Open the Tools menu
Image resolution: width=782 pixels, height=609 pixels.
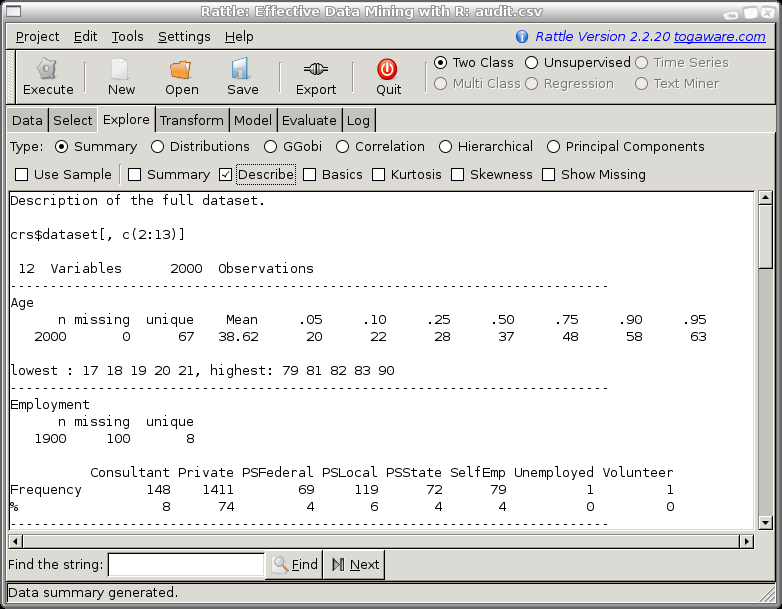coord(127,36)
